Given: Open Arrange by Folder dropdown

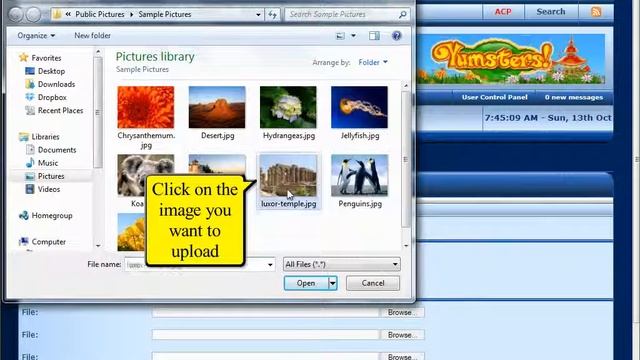Looking at the screenshot, I should coord(373,62).
